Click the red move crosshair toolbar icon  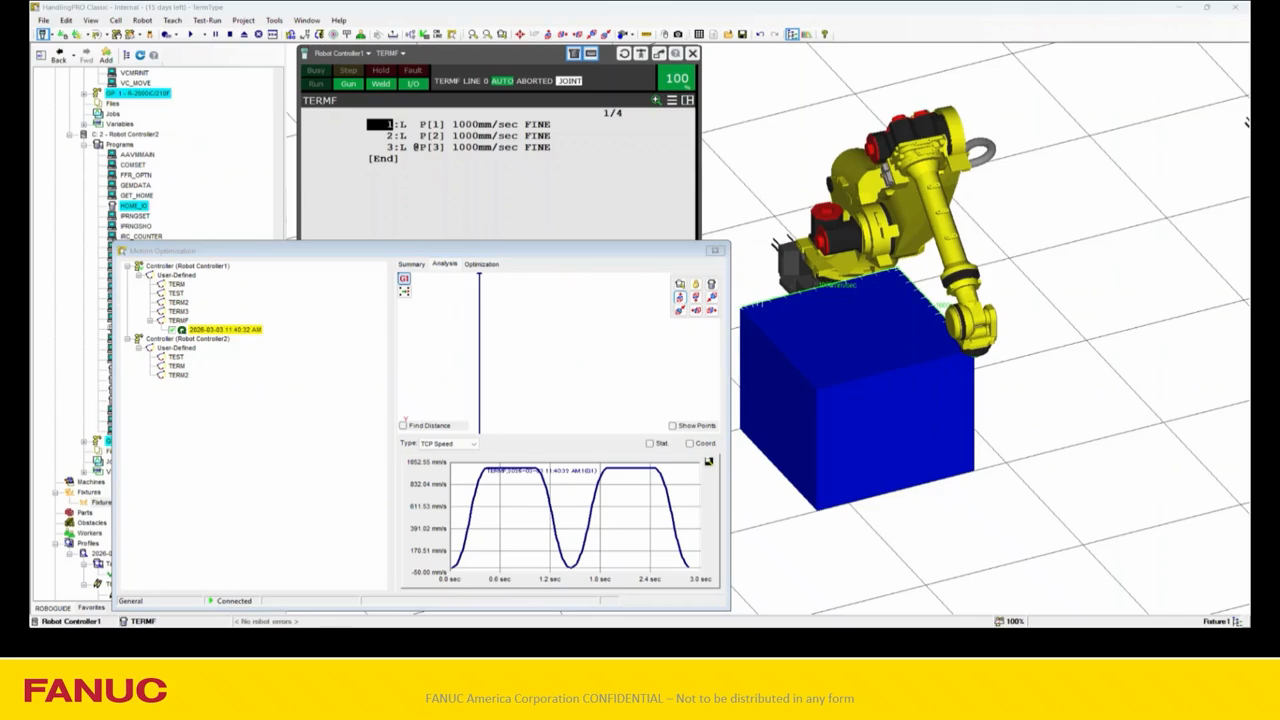click(x=519, y=34)
